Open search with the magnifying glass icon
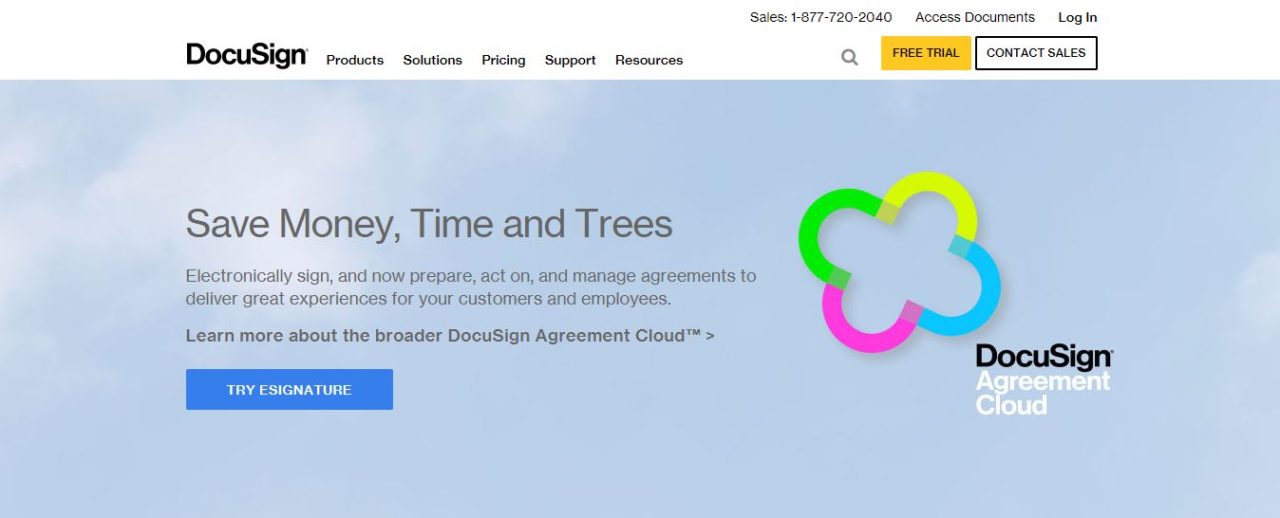Image resolution: width=1280 pixels, height=518 pixels. [849, 58]
